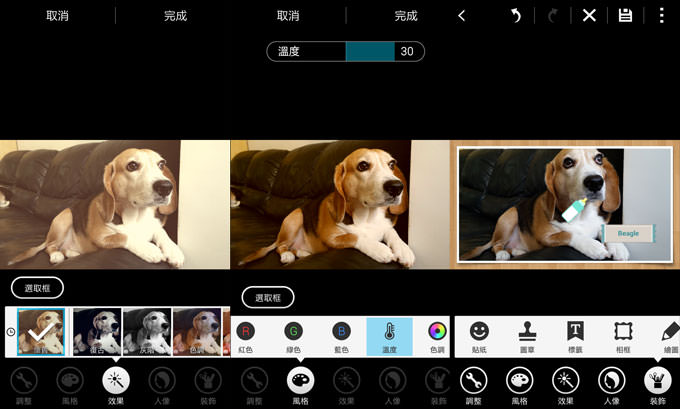Screen dimensions: 680x409
Task: Click the undo arrow in top bar
Action: (x=516, y=16)
